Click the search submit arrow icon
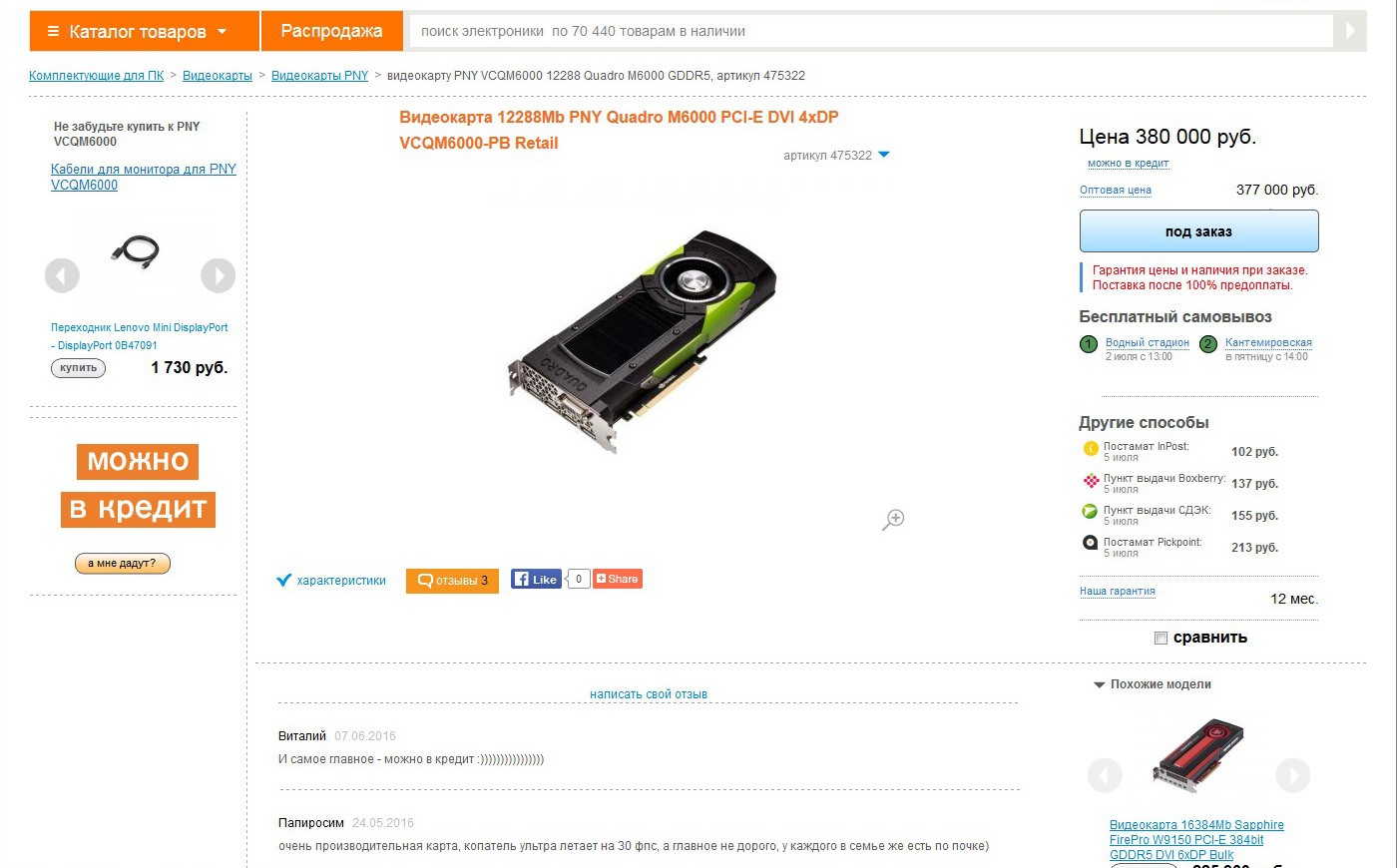 click(1350, 31)
